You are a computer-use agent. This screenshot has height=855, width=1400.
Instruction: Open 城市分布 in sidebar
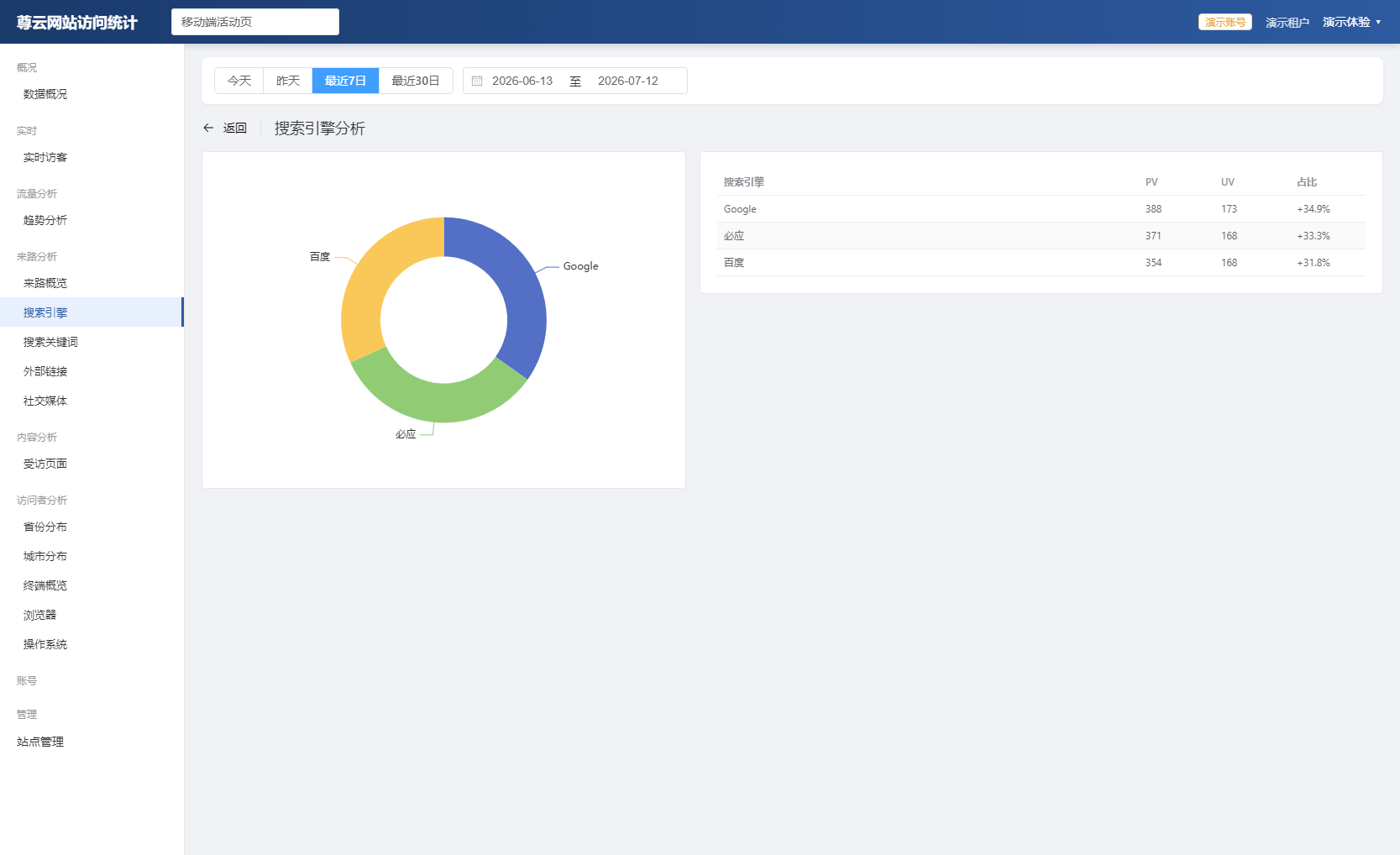click(x=92, y=556)
